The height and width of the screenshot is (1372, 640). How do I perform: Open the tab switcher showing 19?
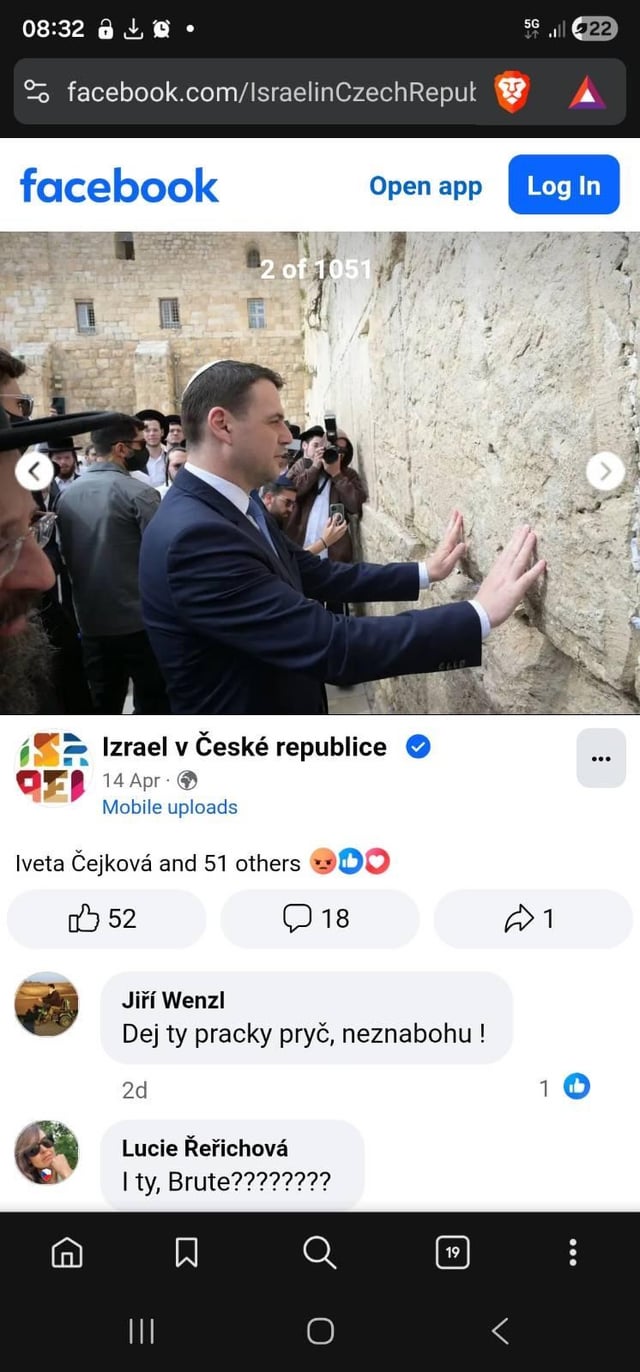(453, 1251)
